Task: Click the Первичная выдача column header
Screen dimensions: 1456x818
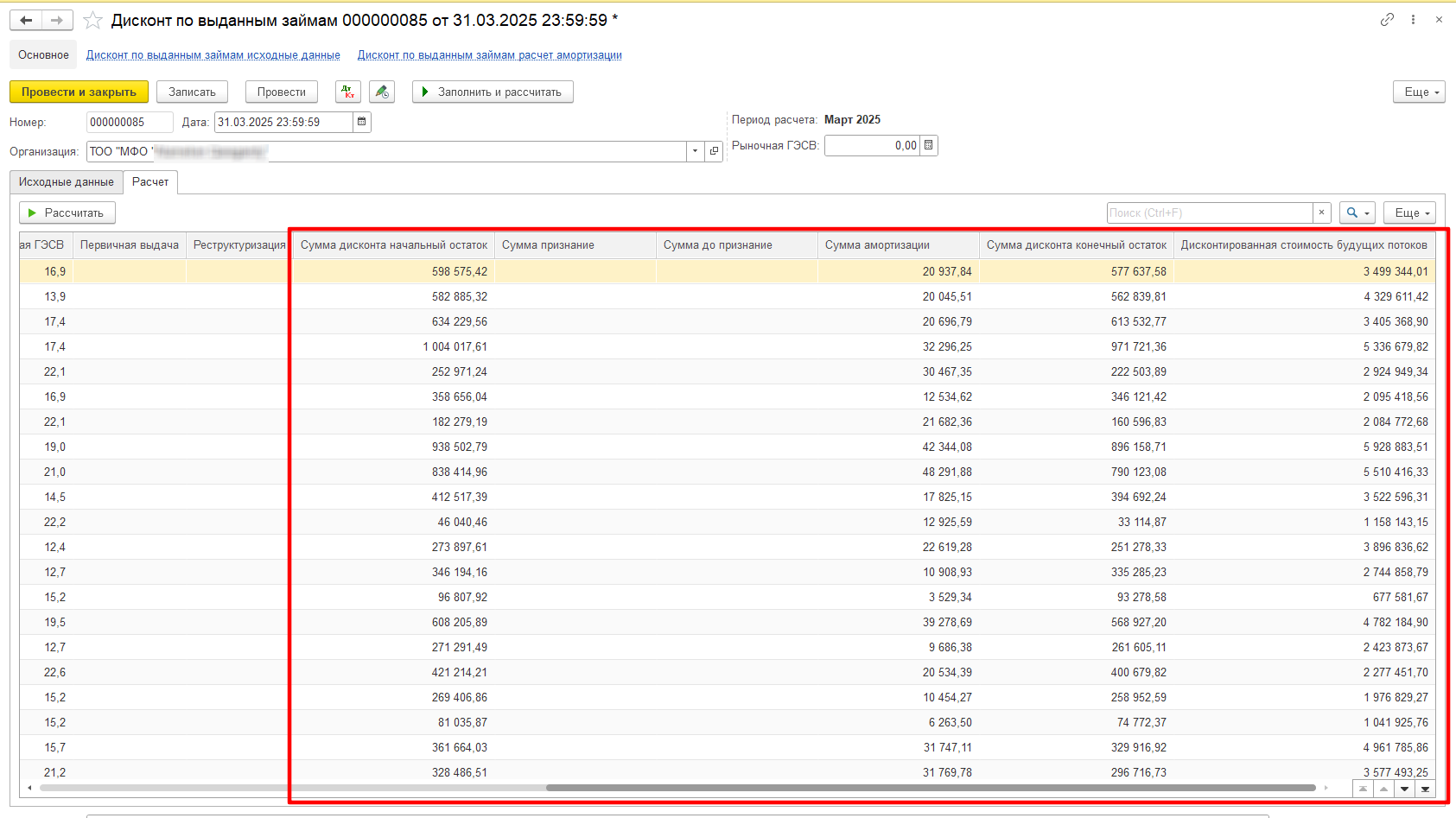Action: 130,245
